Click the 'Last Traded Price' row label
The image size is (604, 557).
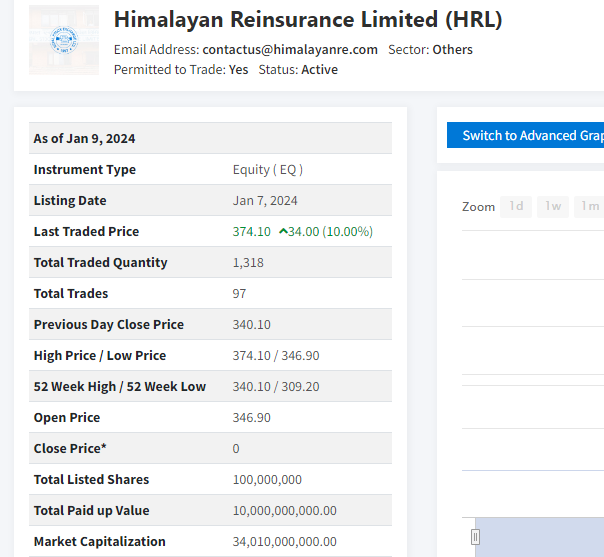86,232
